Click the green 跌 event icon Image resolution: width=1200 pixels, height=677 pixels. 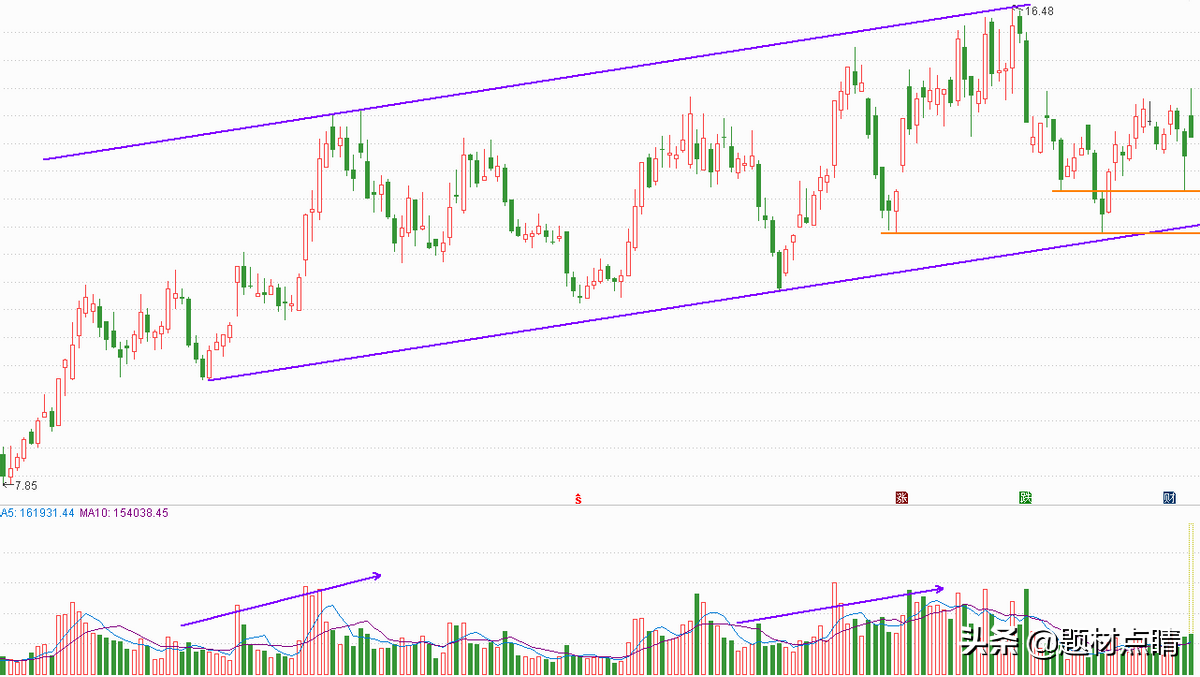pos(1025,497)
